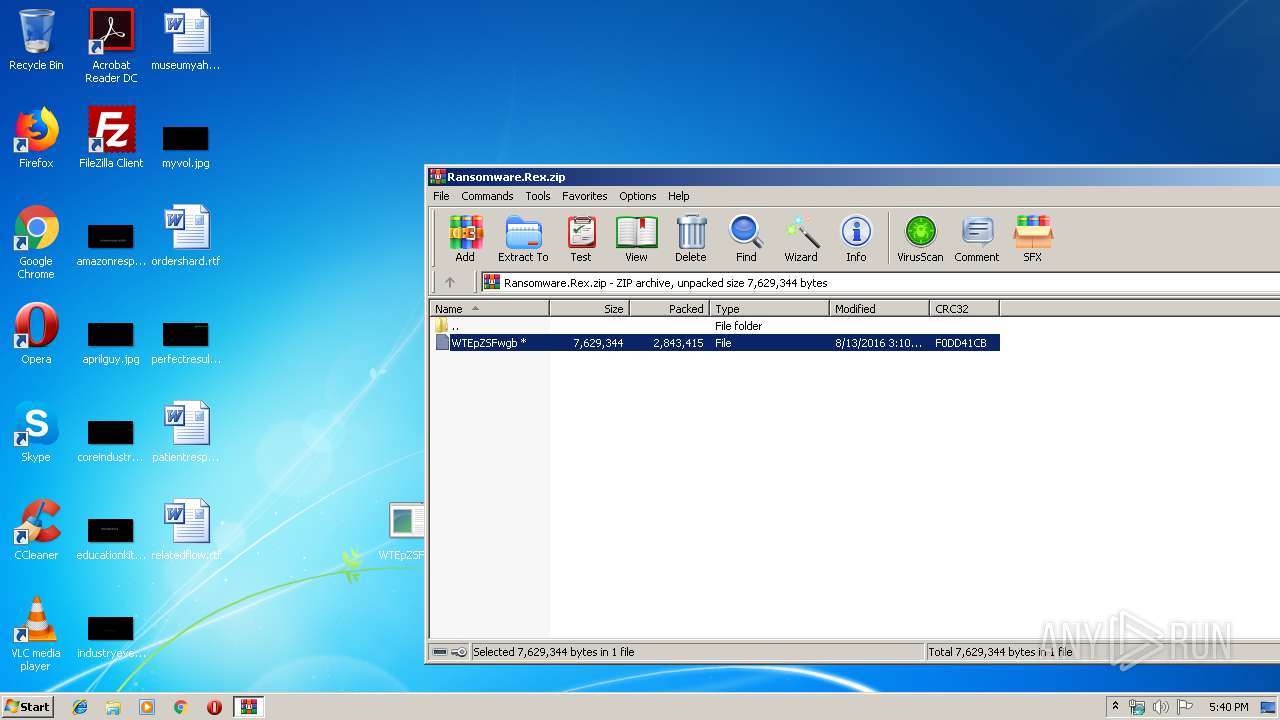Open VLC media player desktop shortcut
This screenshot has height=720, width=1280.
point(36,634)
